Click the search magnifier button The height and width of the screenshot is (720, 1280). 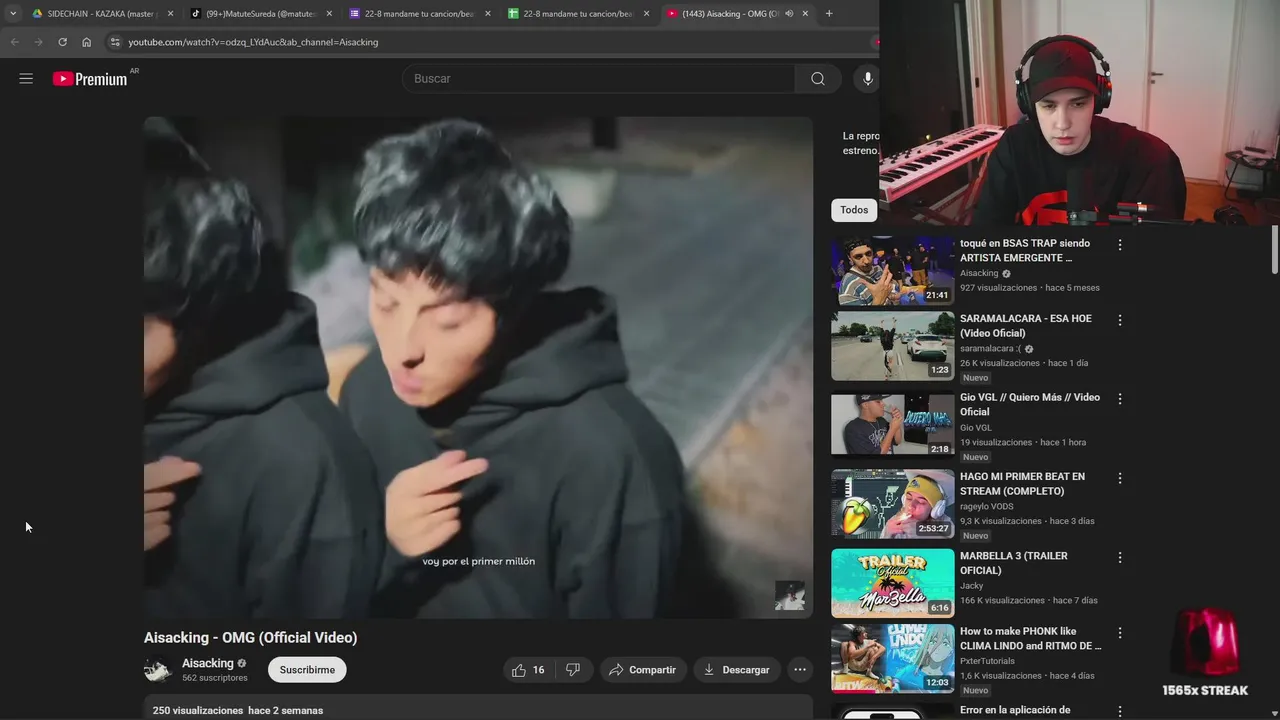click(818, 79)
